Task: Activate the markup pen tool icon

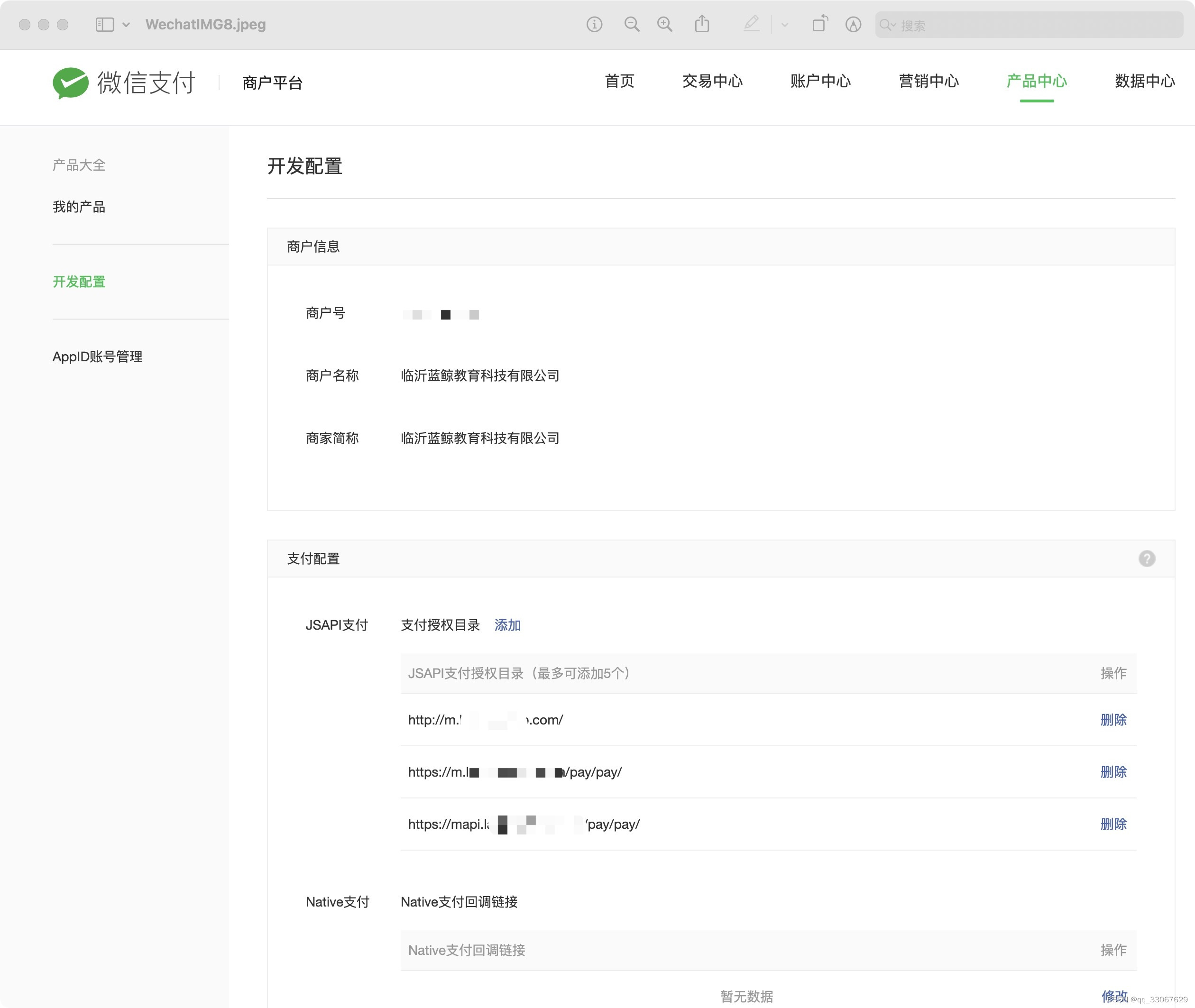Action: click(751, 25)
